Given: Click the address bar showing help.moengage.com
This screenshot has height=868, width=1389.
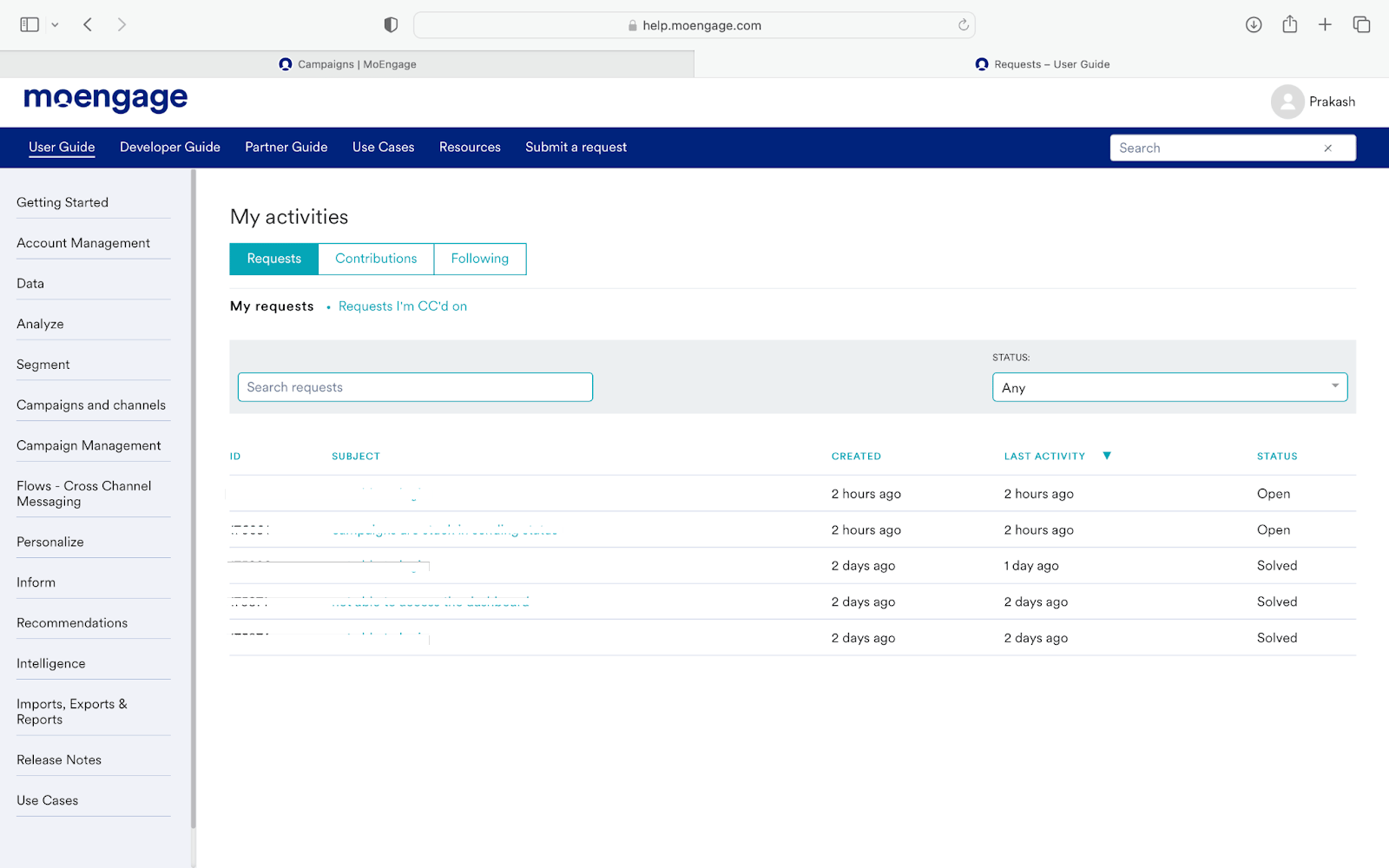Looking at the screenshot, I should [694, 25].
